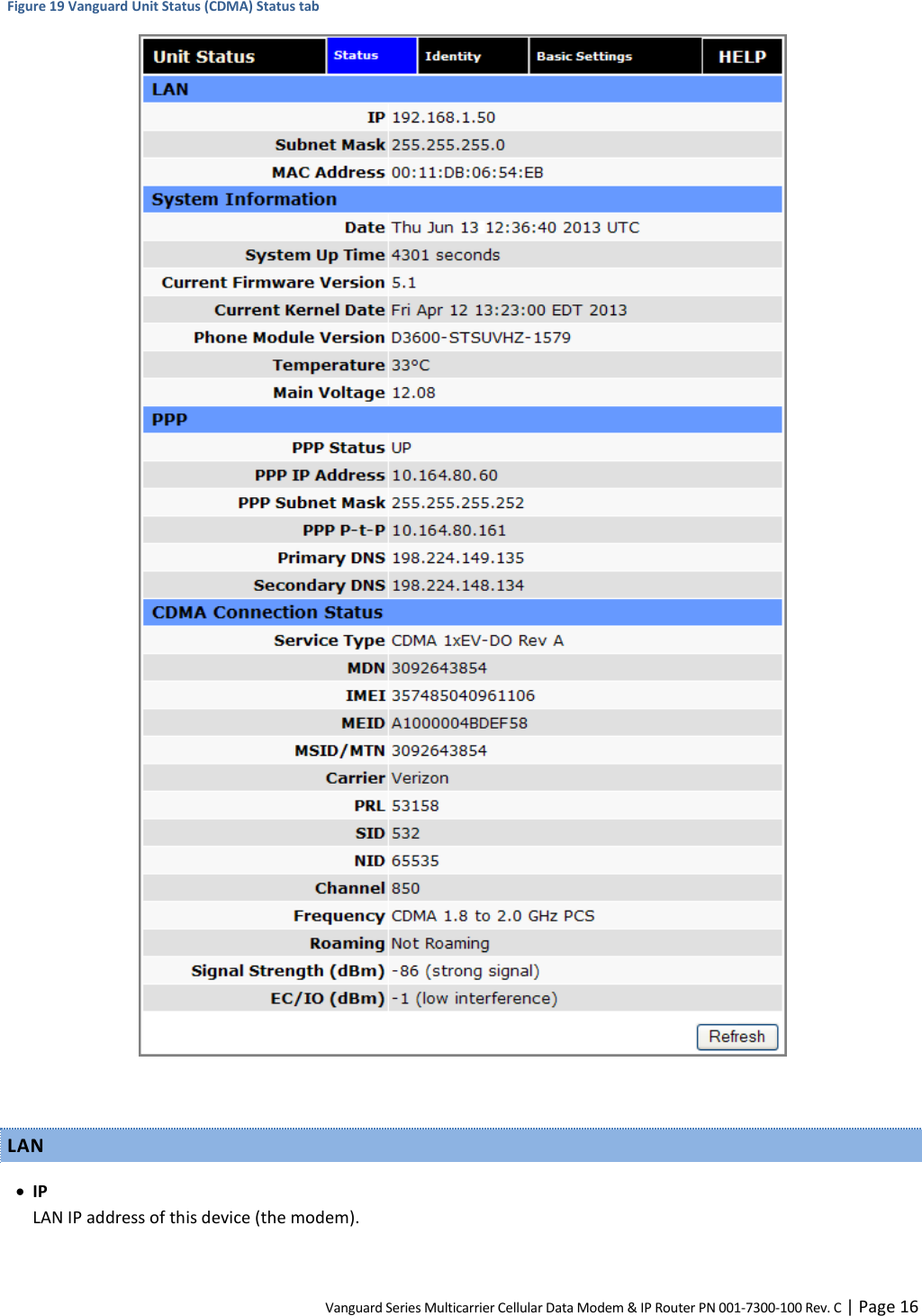
Task: Click the CDMA Connection Status header
Action: coord(462,613)
